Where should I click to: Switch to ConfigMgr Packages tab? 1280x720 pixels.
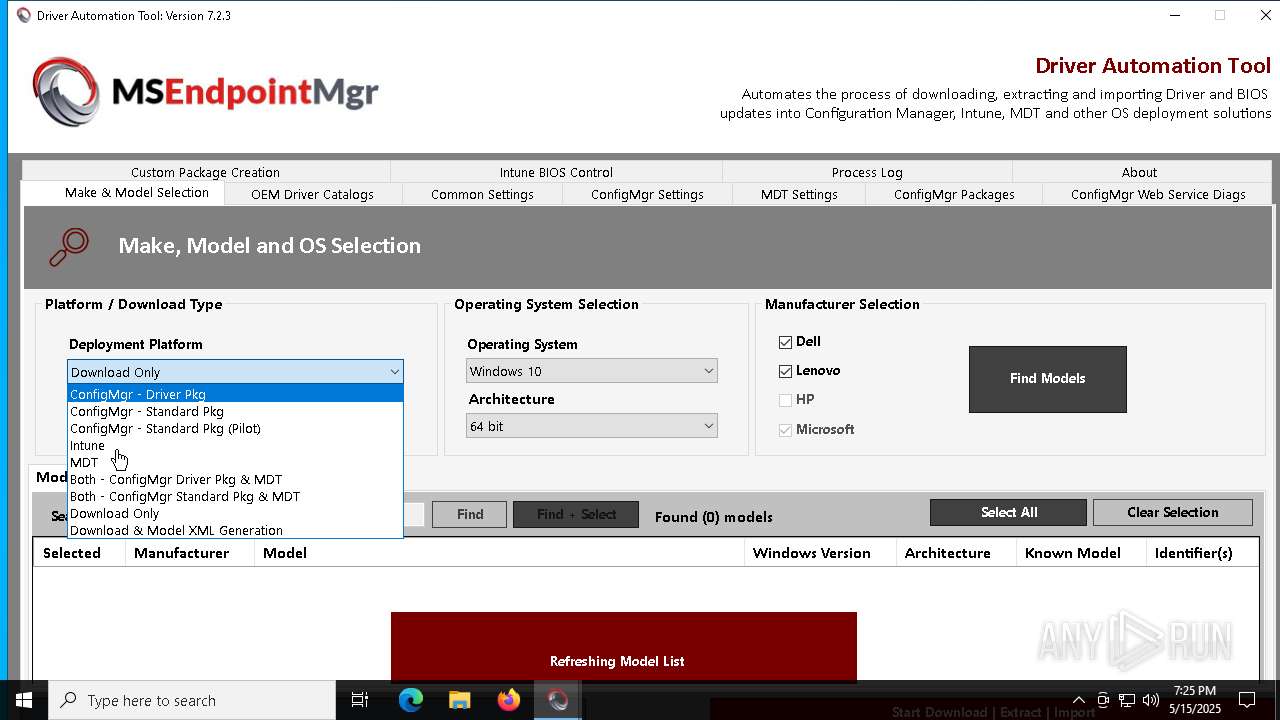pos(954,194)
